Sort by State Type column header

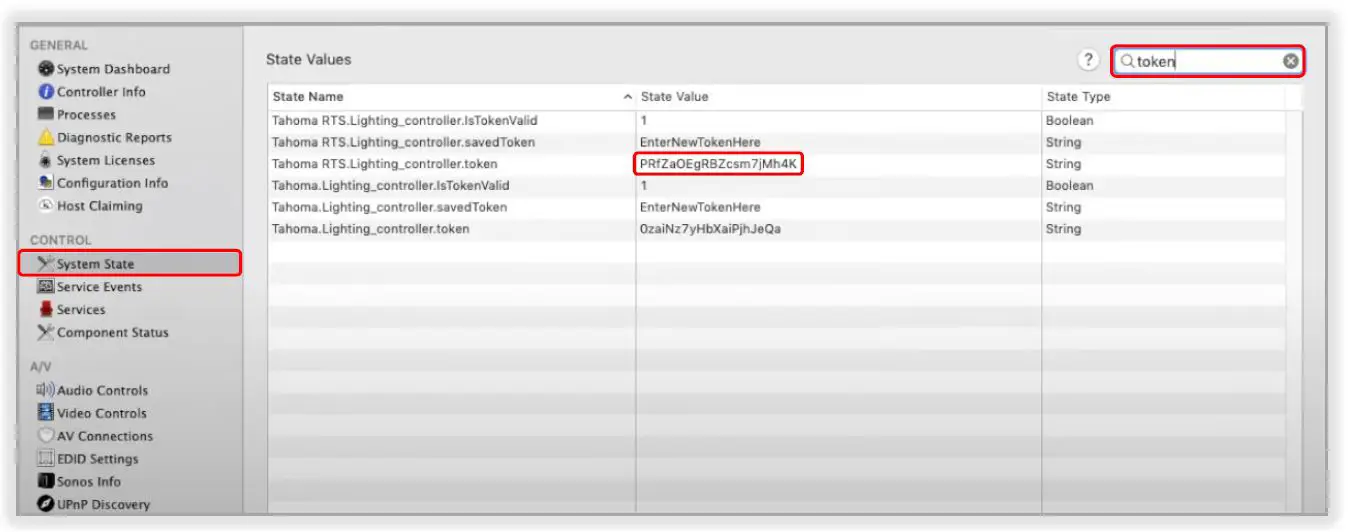[x=1078, y=97]
